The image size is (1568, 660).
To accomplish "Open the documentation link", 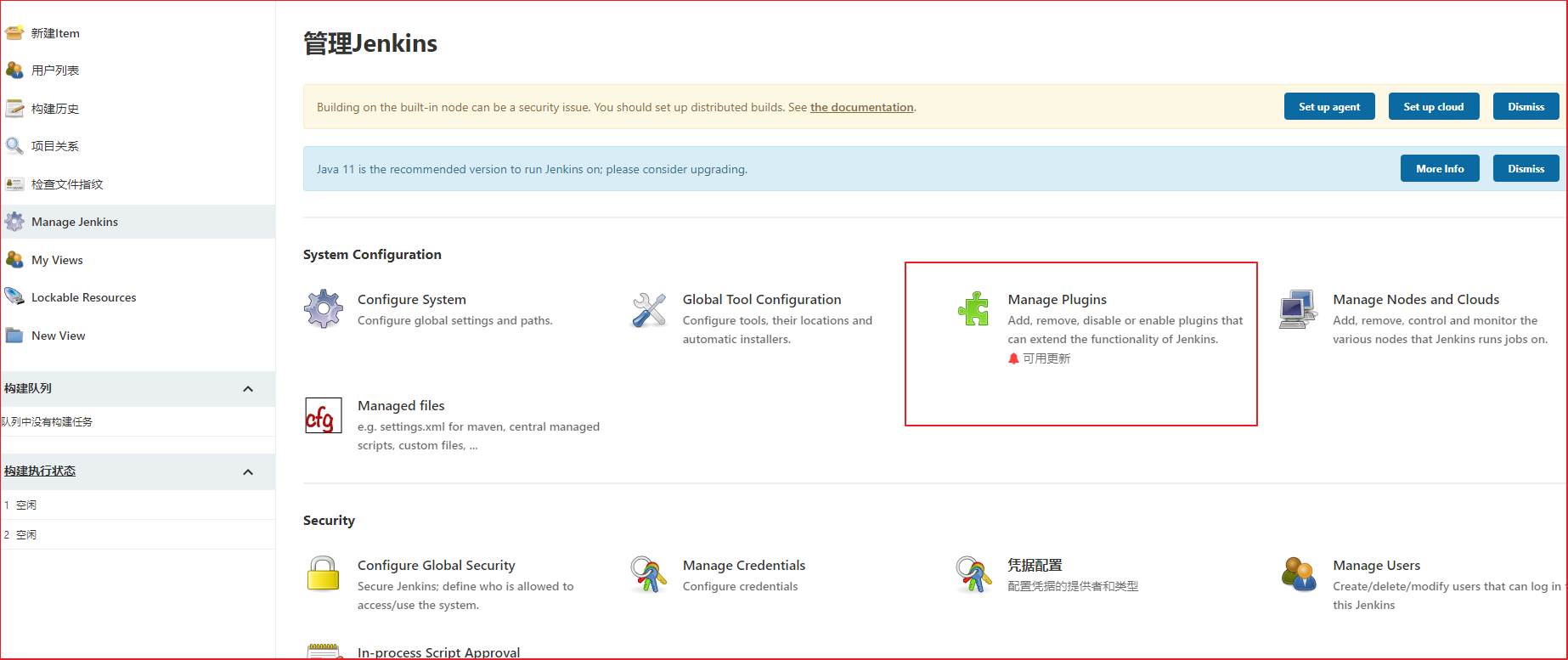I will click(x=862, y=107).
